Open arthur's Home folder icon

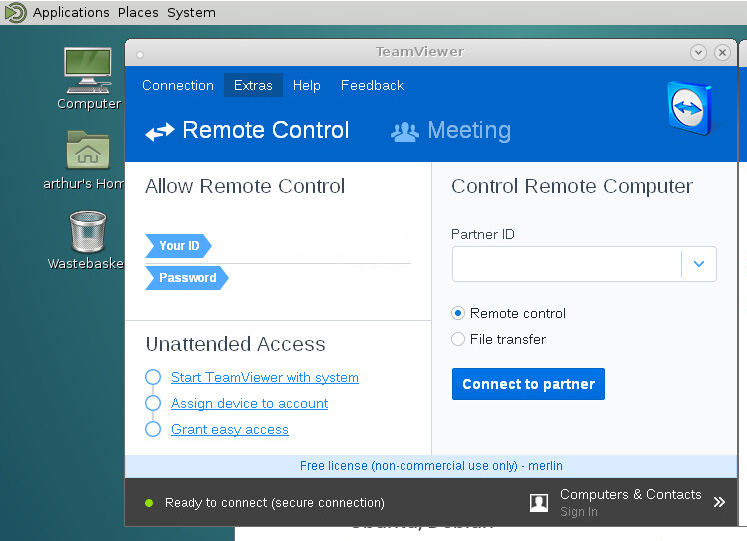(x=88, y=150)
